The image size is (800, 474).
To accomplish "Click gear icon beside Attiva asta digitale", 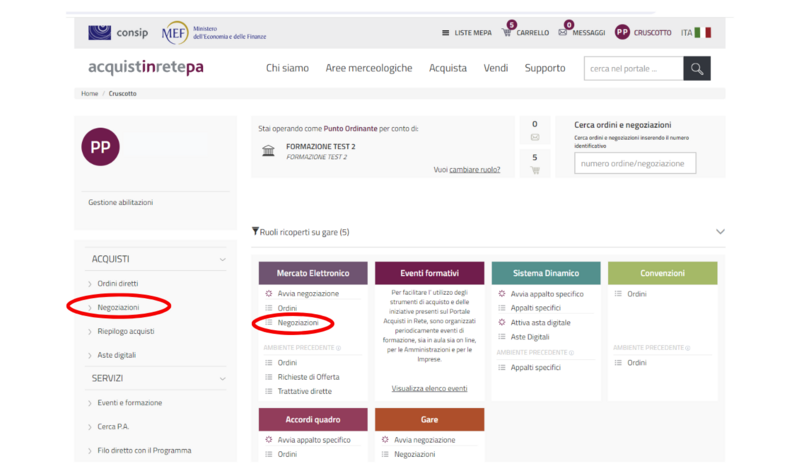I will (502, 322).
